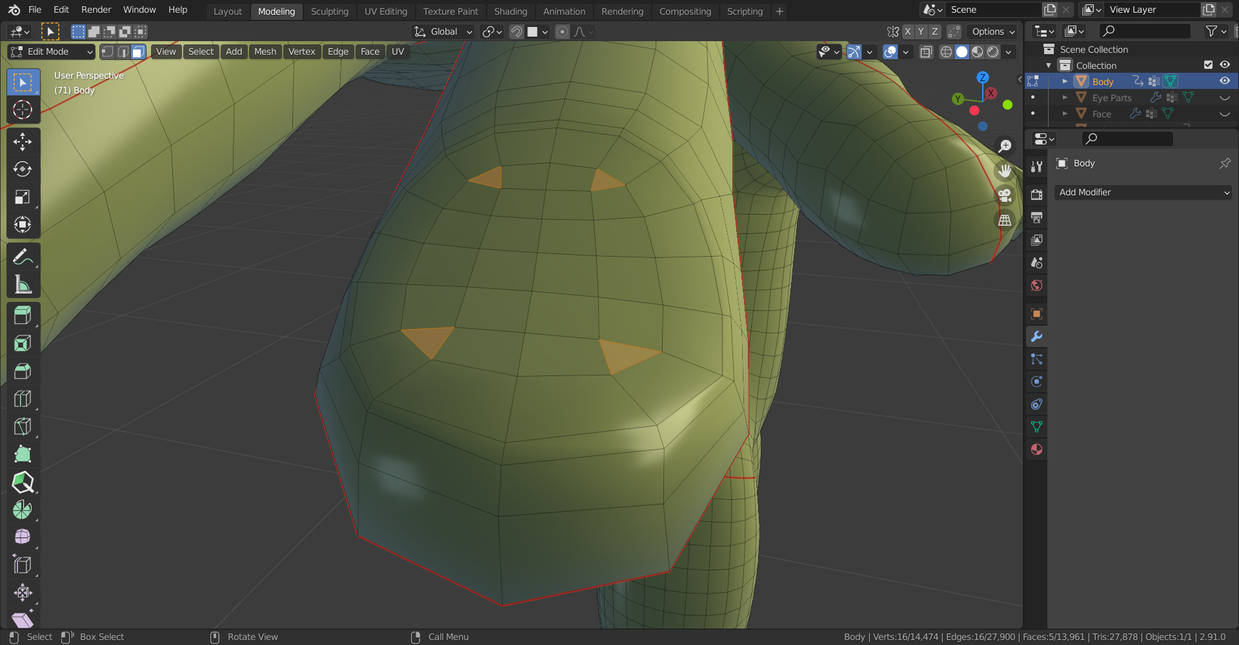Screen dimensions: 1239x645
Task: Switch to face select mode
Action: [138, 52]
